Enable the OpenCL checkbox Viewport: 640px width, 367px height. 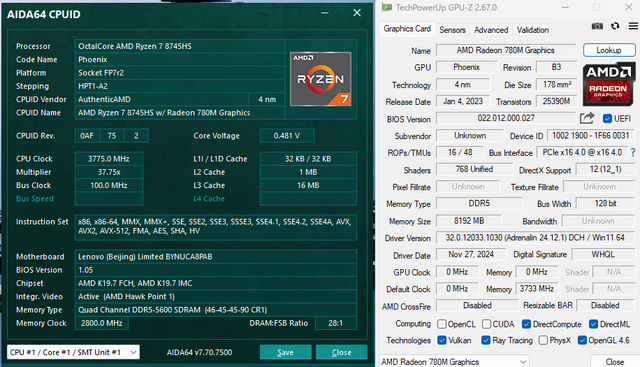(x=442, y=324)
